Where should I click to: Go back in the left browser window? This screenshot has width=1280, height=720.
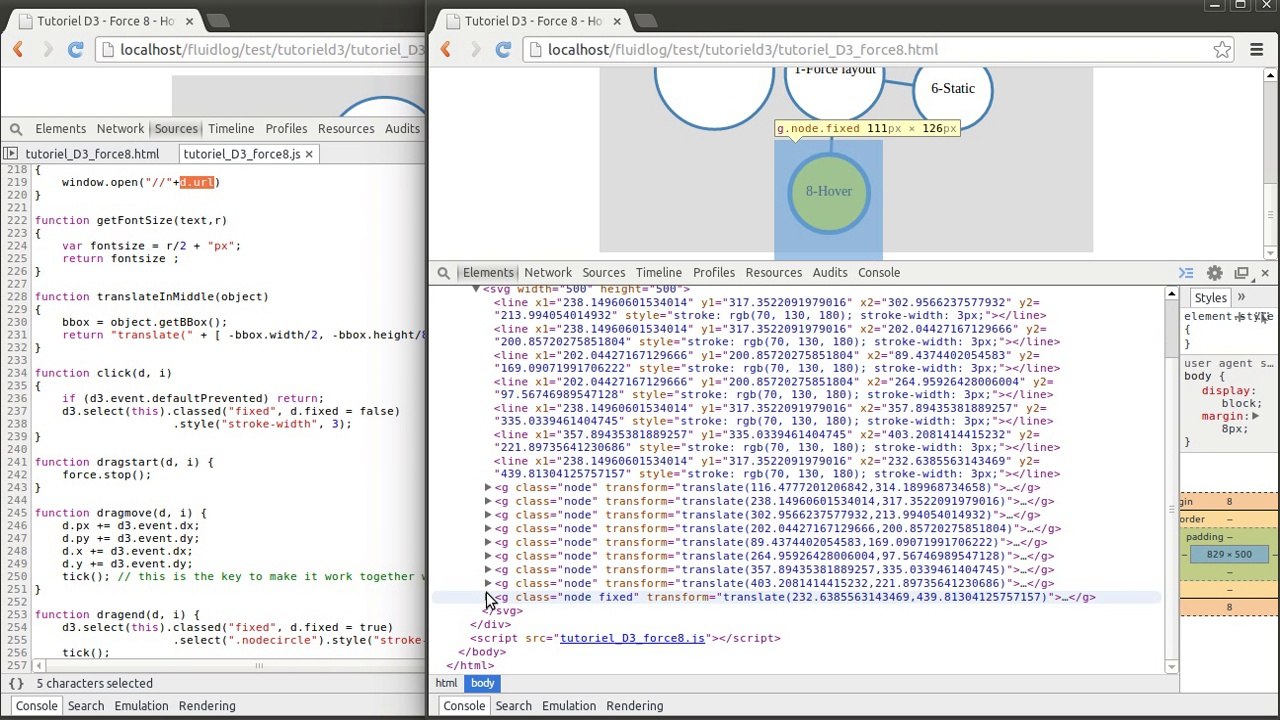[18, 50]
